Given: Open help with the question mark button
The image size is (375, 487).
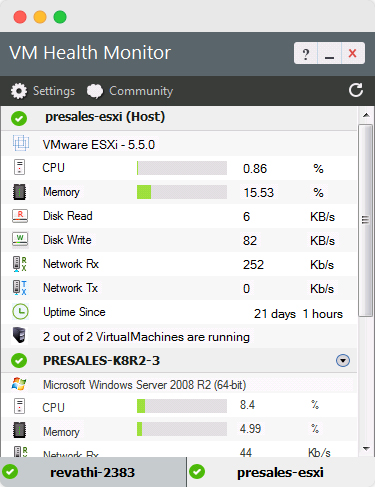Looking at the screenshot, I should tap(306, 53).
